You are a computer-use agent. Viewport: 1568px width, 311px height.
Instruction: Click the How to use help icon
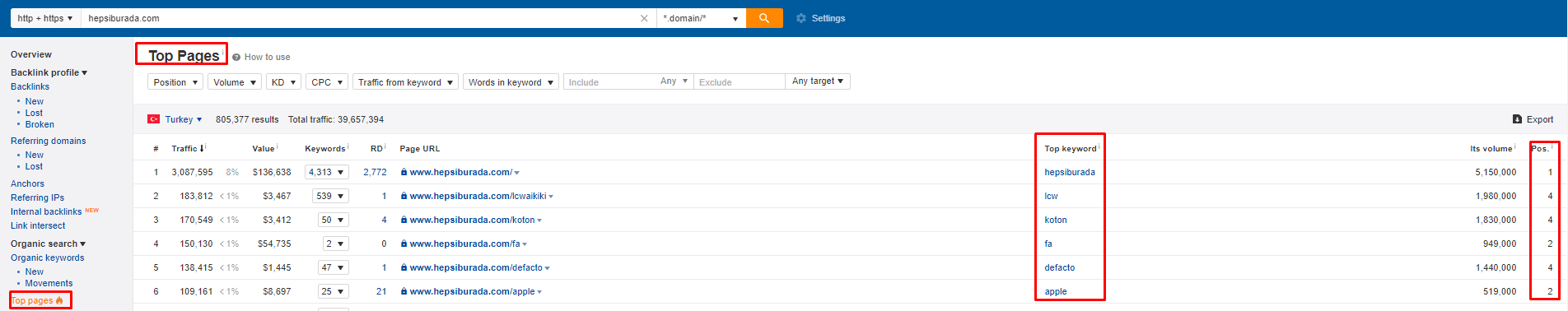point(236,58)
